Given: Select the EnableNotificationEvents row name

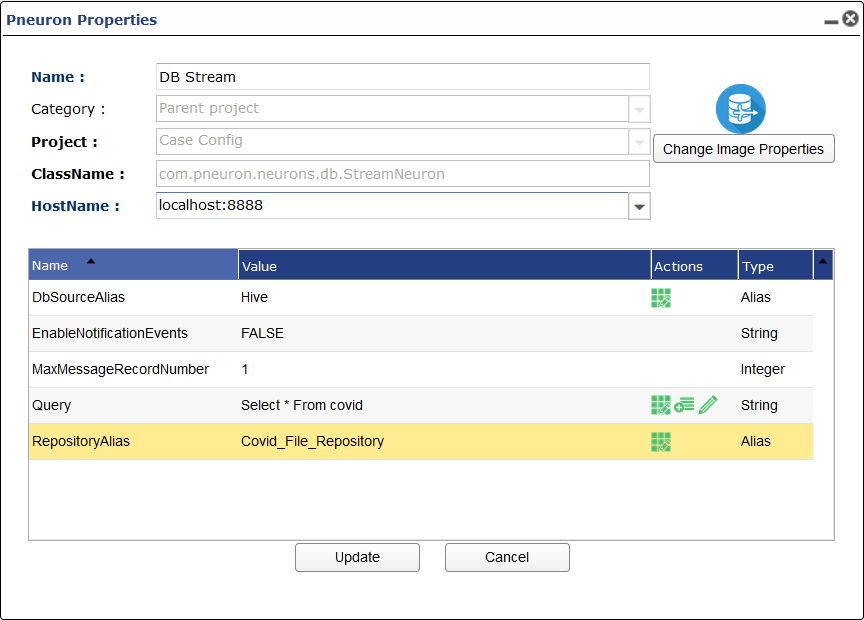Looking at the screenshot, I should (110, 333).
